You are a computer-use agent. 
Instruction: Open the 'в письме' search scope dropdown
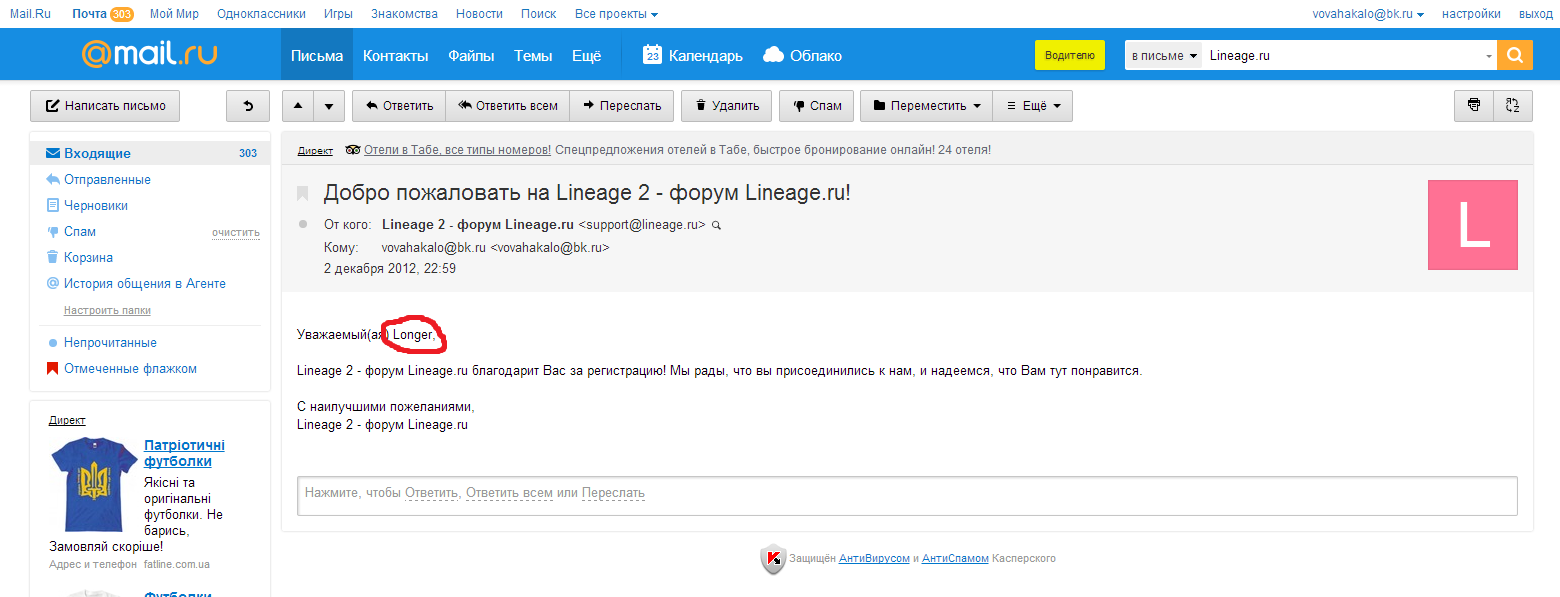(x=1164, y=56)
